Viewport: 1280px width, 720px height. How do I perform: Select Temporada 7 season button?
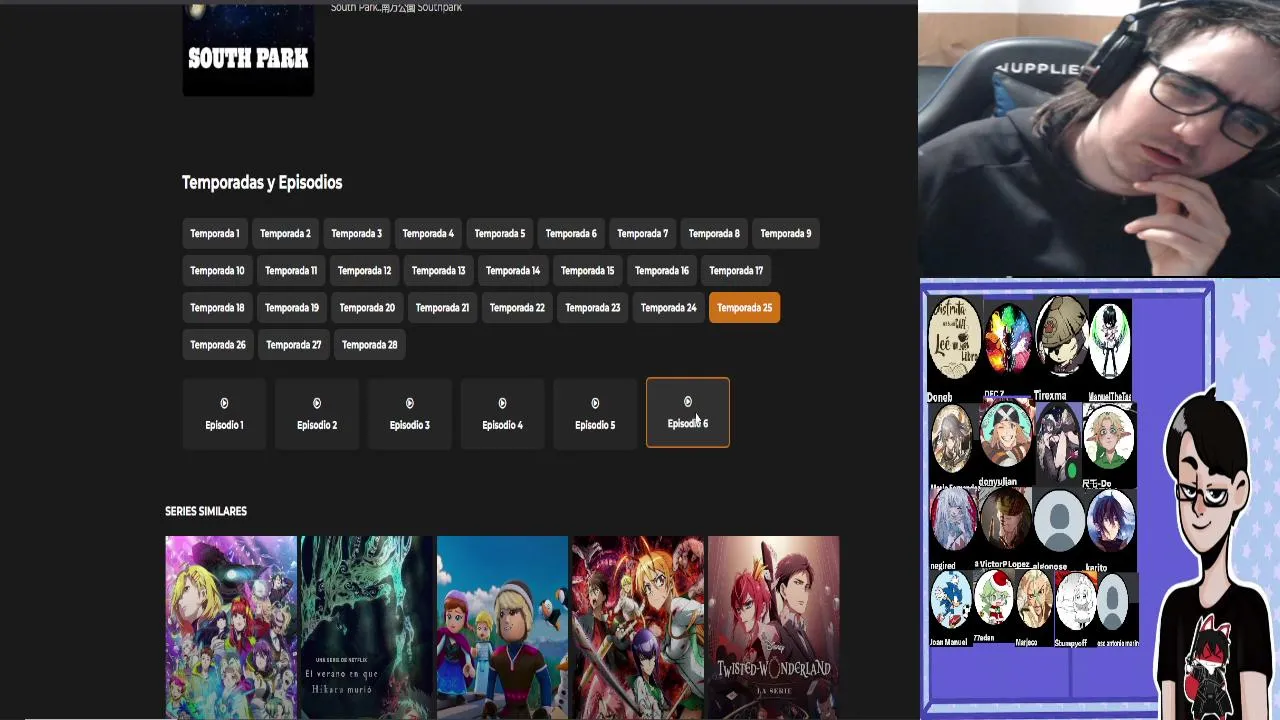642,234
